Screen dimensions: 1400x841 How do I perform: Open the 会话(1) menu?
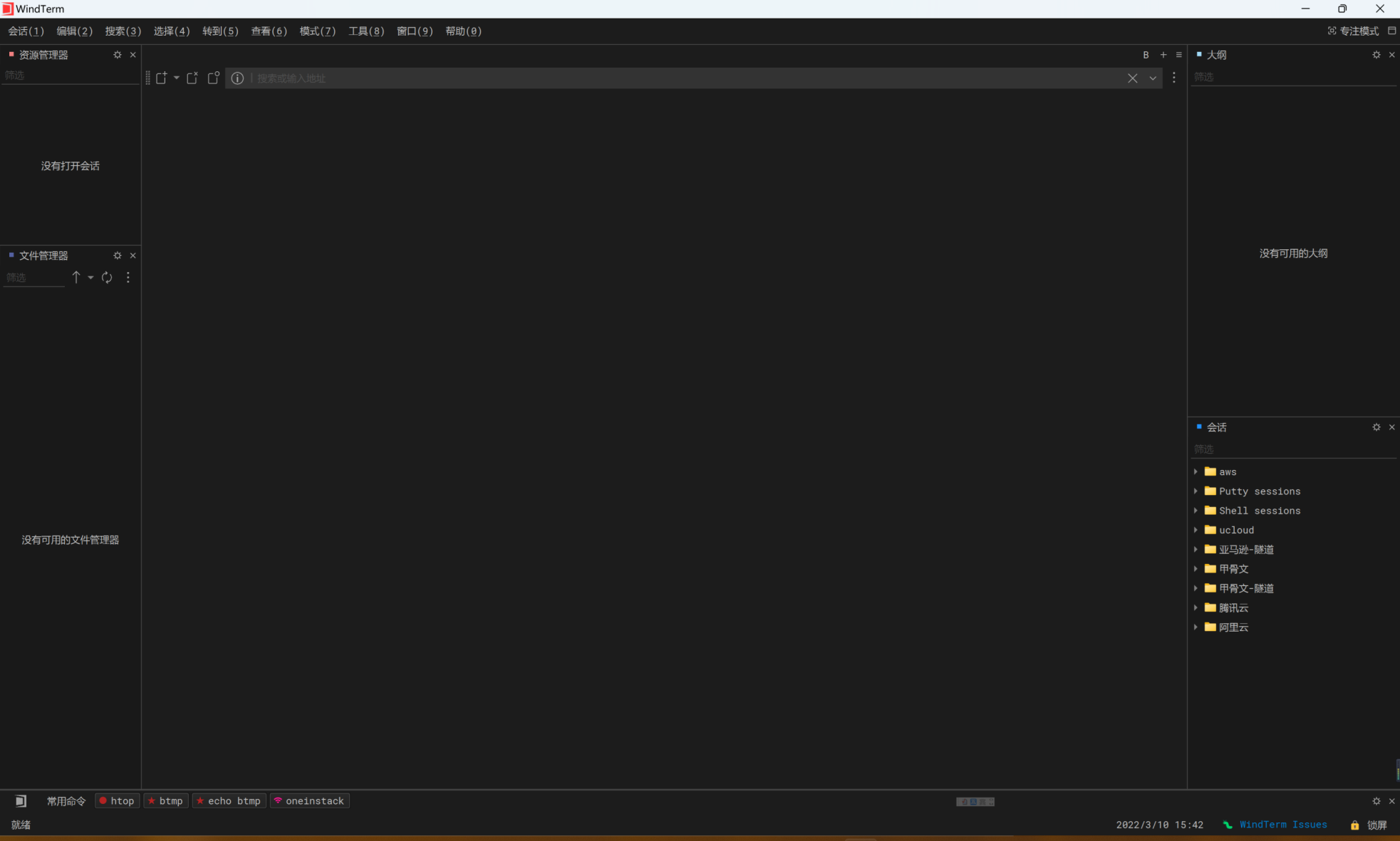[x=26, y=31]
